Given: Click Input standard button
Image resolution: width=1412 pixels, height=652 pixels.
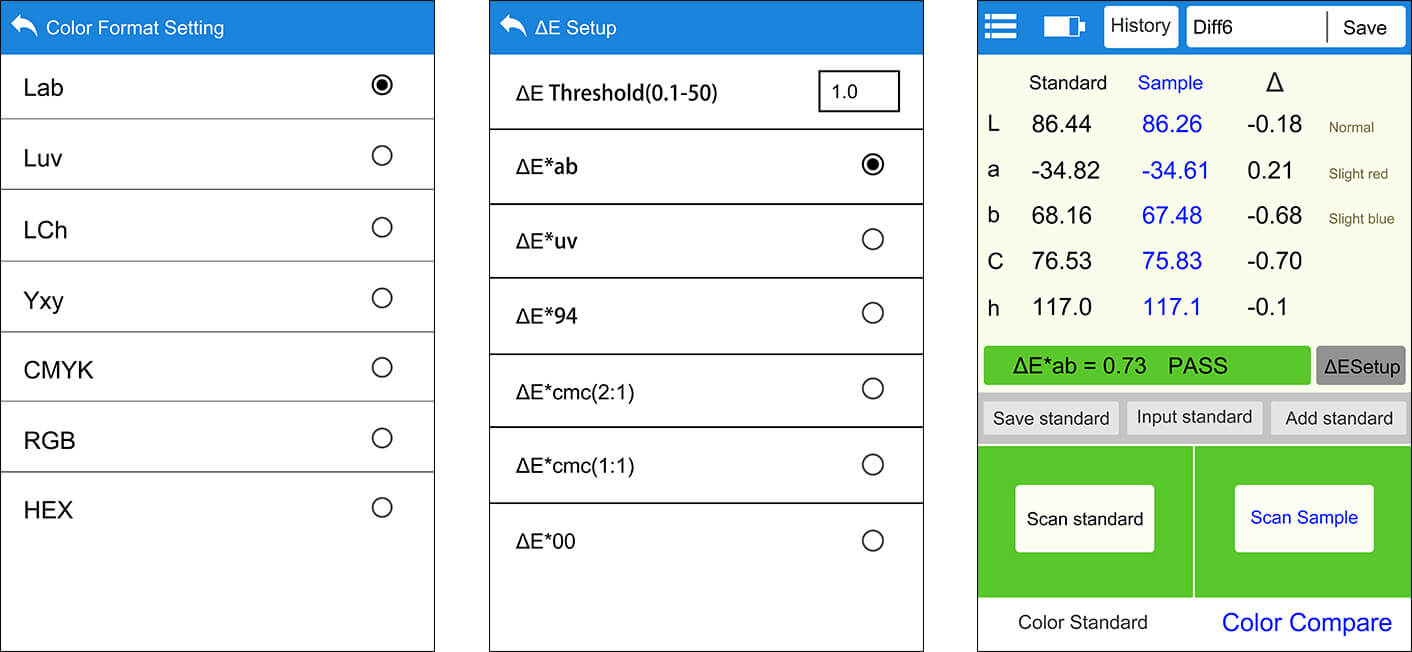Looking at the screenshot, I should (x=1194, y=417).
